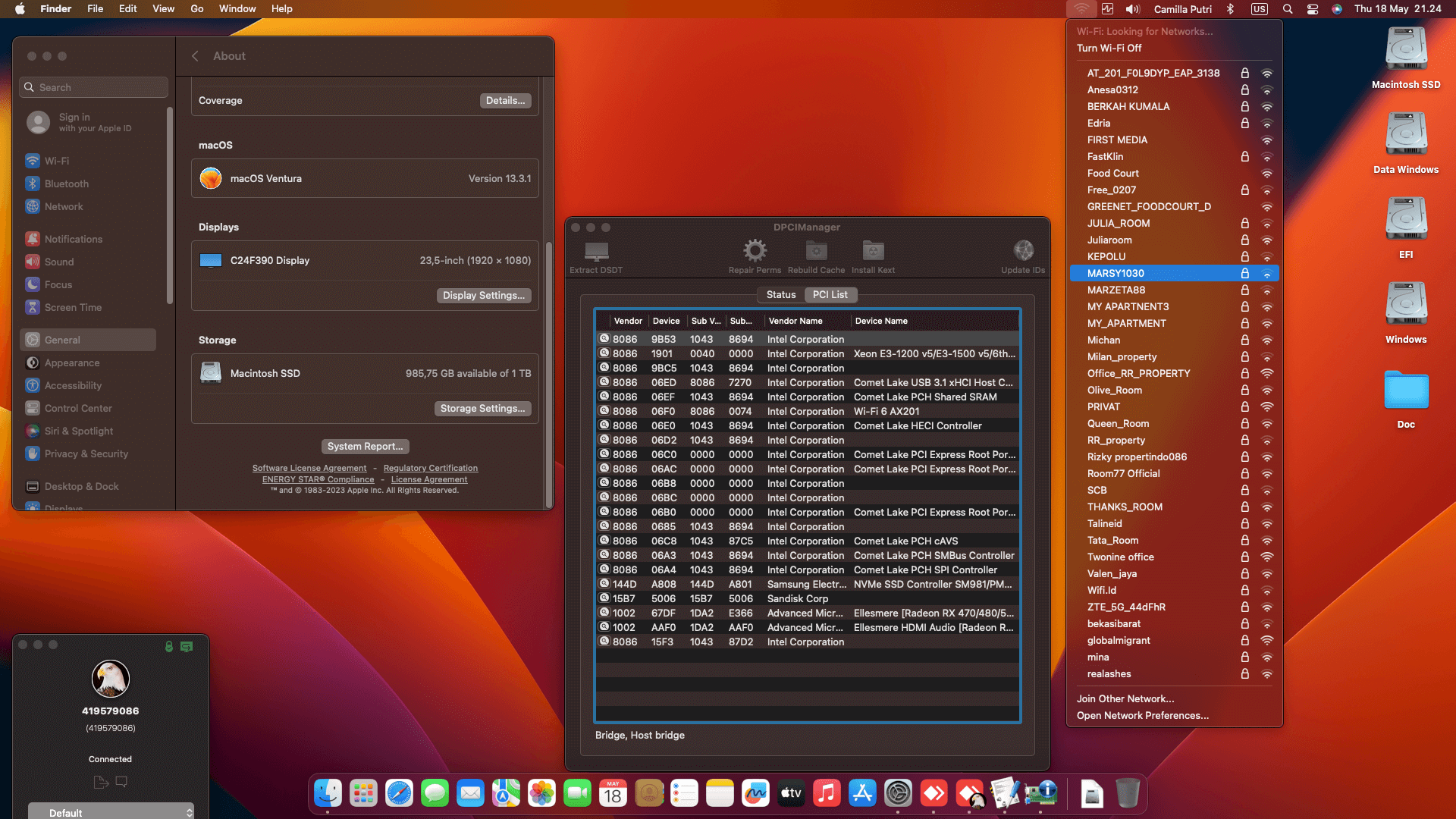
Task: Click Wi-Fi icon in menu bar
Action: [x=1081, y=9]
